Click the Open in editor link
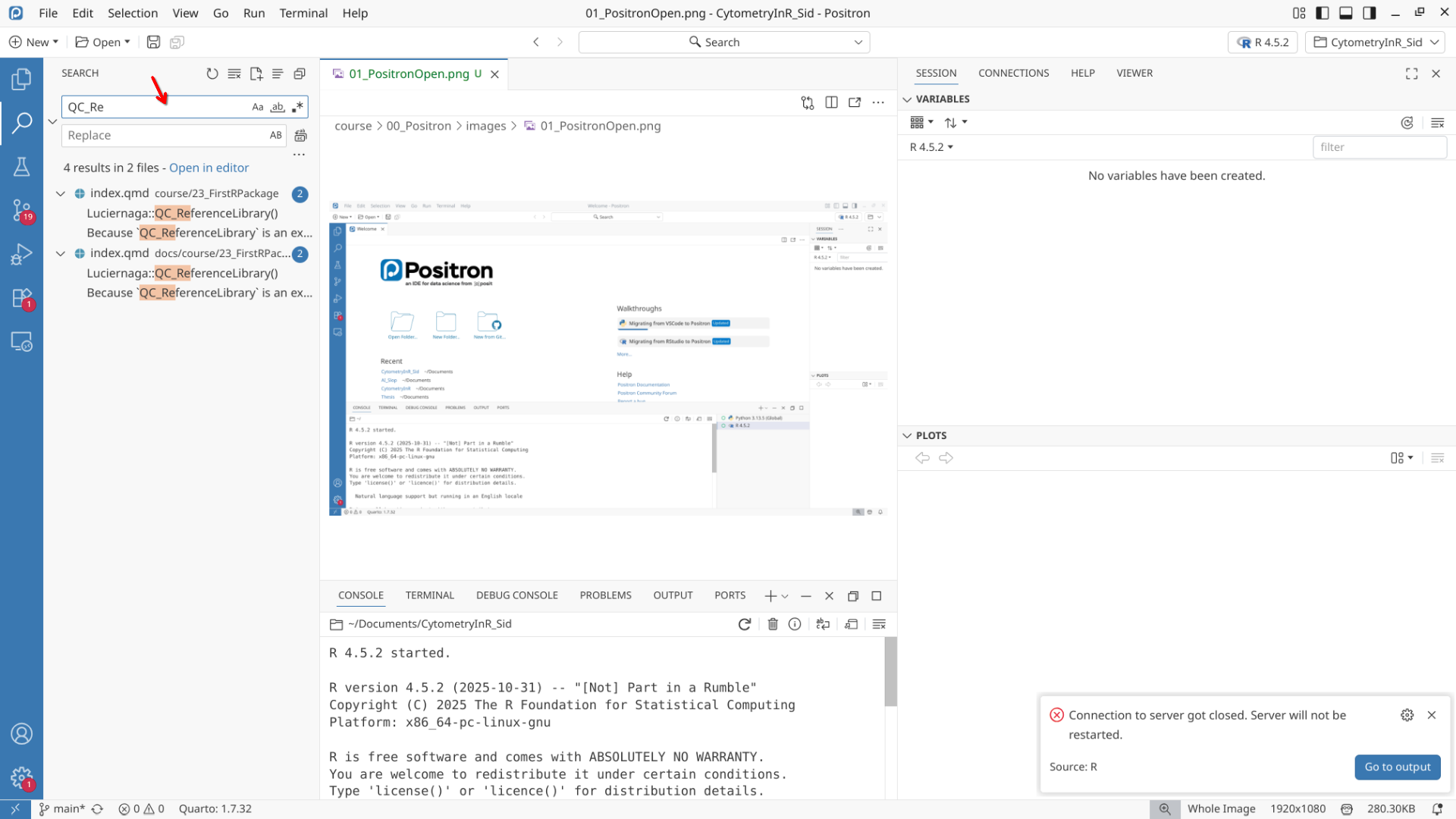 click(x=209, y=168)
